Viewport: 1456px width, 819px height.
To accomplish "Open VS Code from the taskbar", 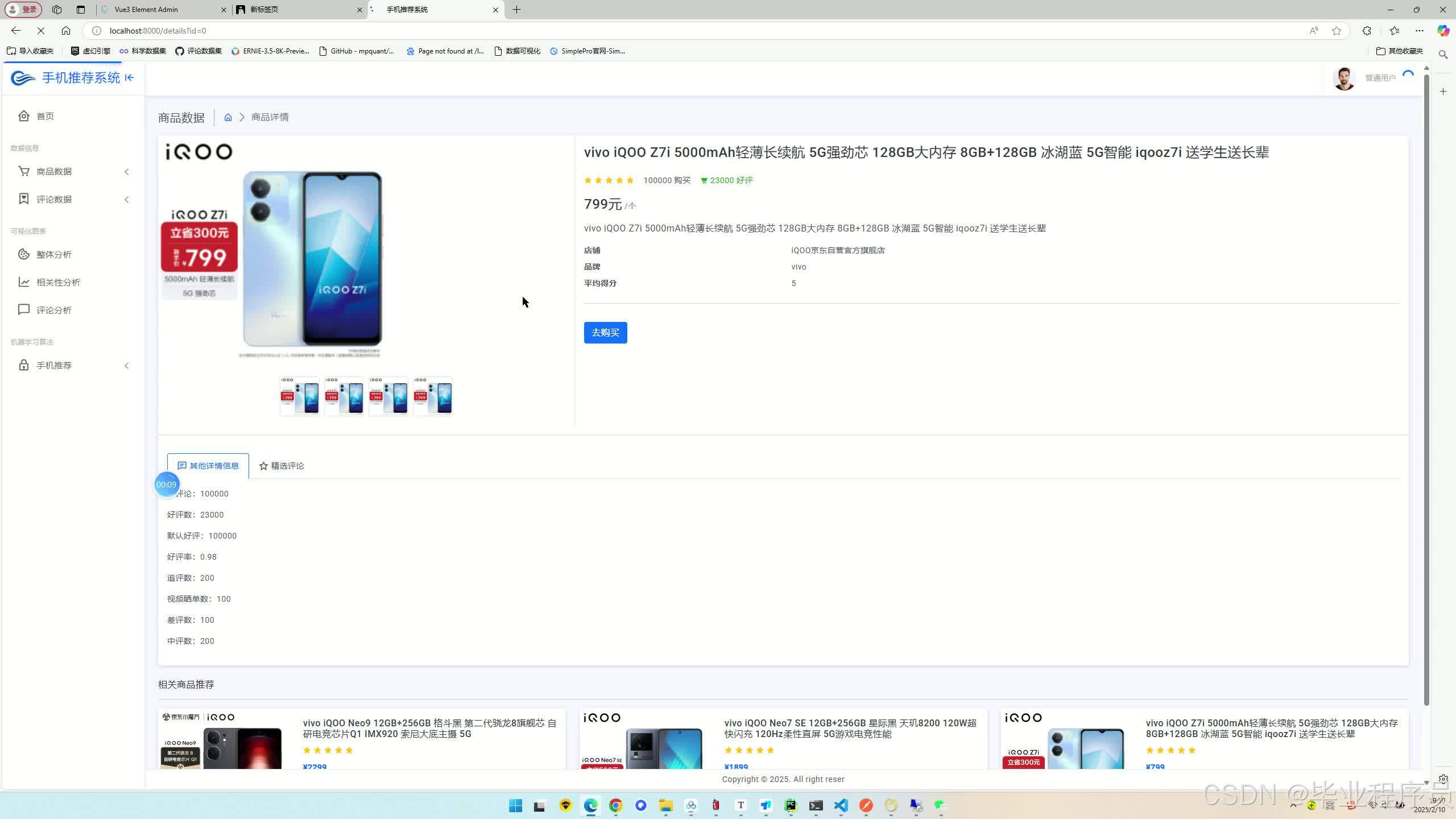I will (x=841, y=805).
